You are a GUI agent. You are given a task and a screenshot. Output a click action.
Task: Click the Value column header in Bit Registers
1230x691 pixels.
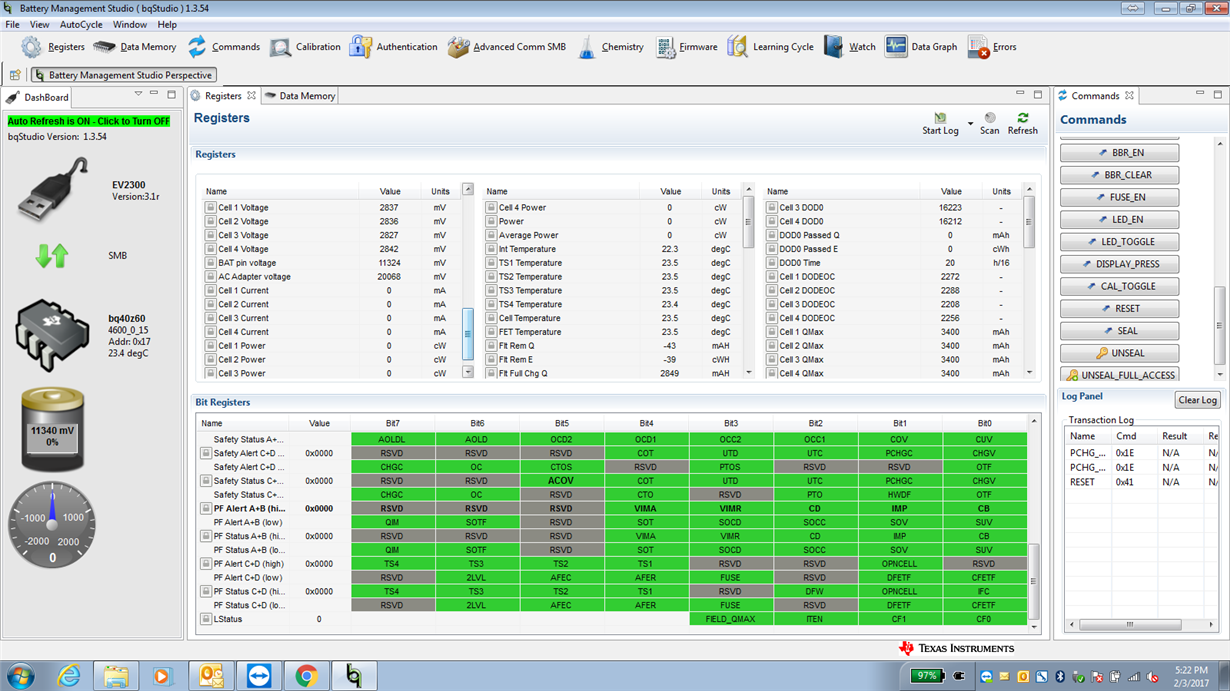(319, 423)
